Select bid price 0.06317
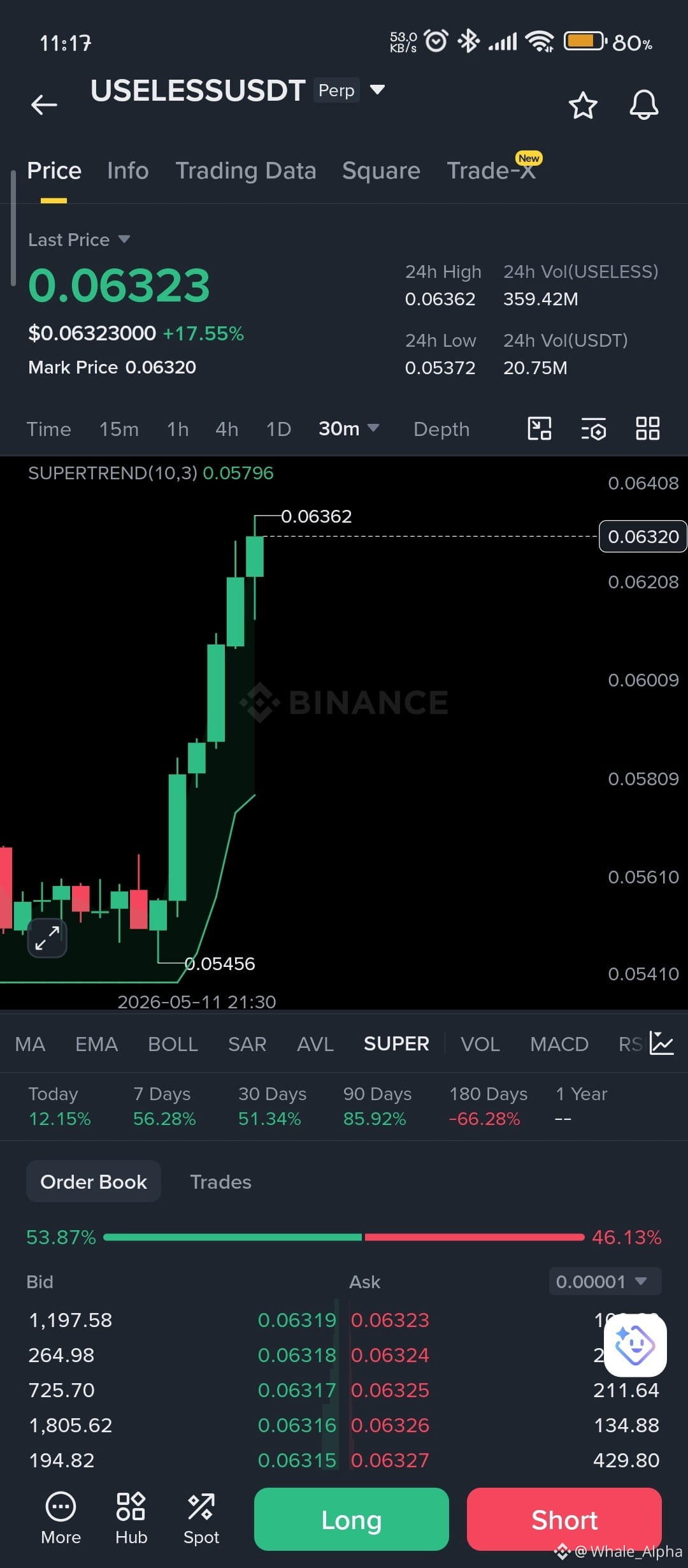This screenshot has width=688, height=1568. coord(297,1390)
